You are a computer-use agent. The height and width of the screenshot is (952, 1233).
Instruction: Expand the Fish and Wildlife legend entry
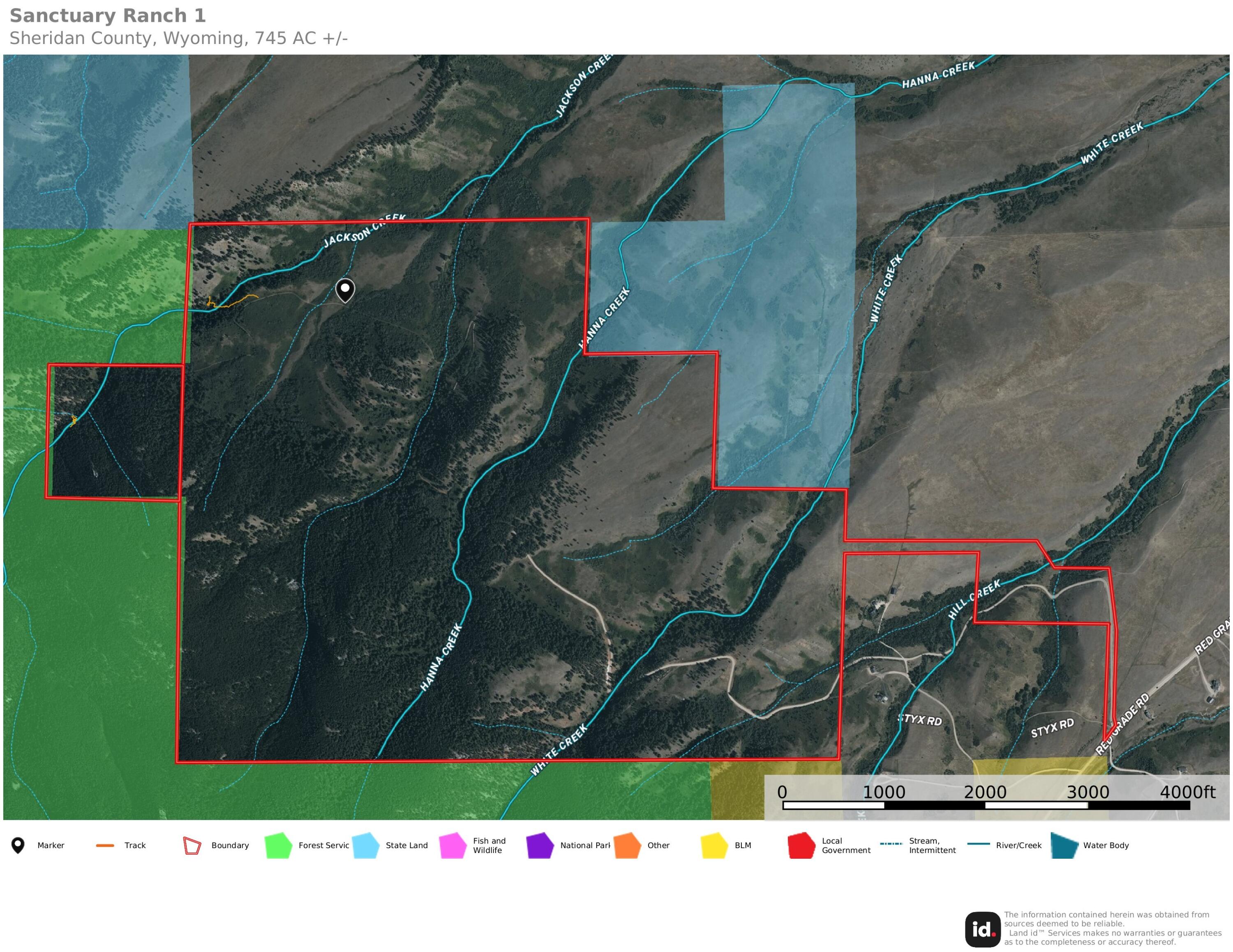(489, 845)
